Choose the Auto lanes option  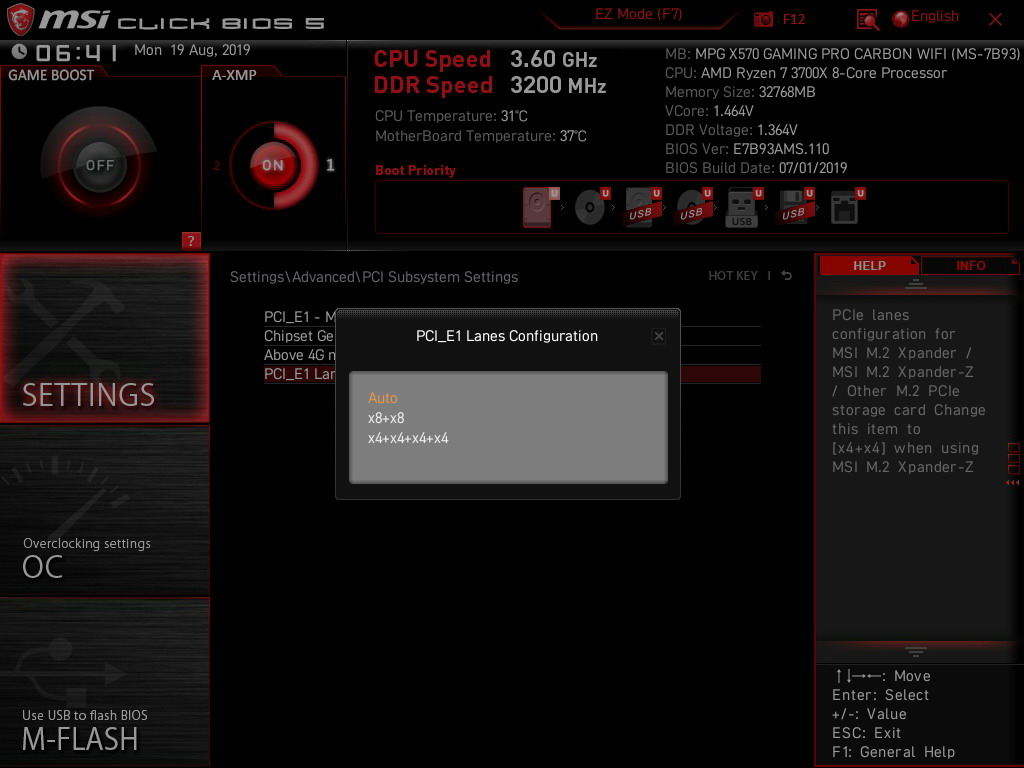click(x=383, y=398)
